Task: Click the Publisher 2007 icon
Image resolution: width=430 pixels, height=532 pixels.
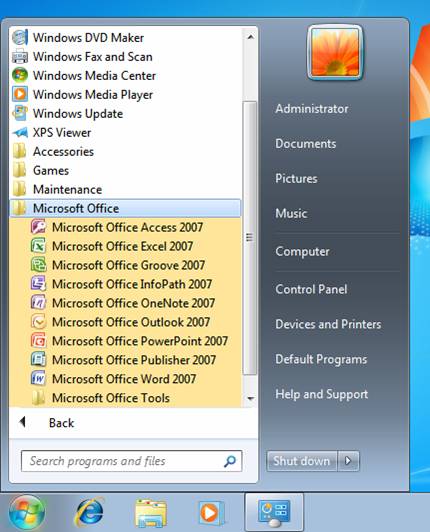Action: coord(38,360)
